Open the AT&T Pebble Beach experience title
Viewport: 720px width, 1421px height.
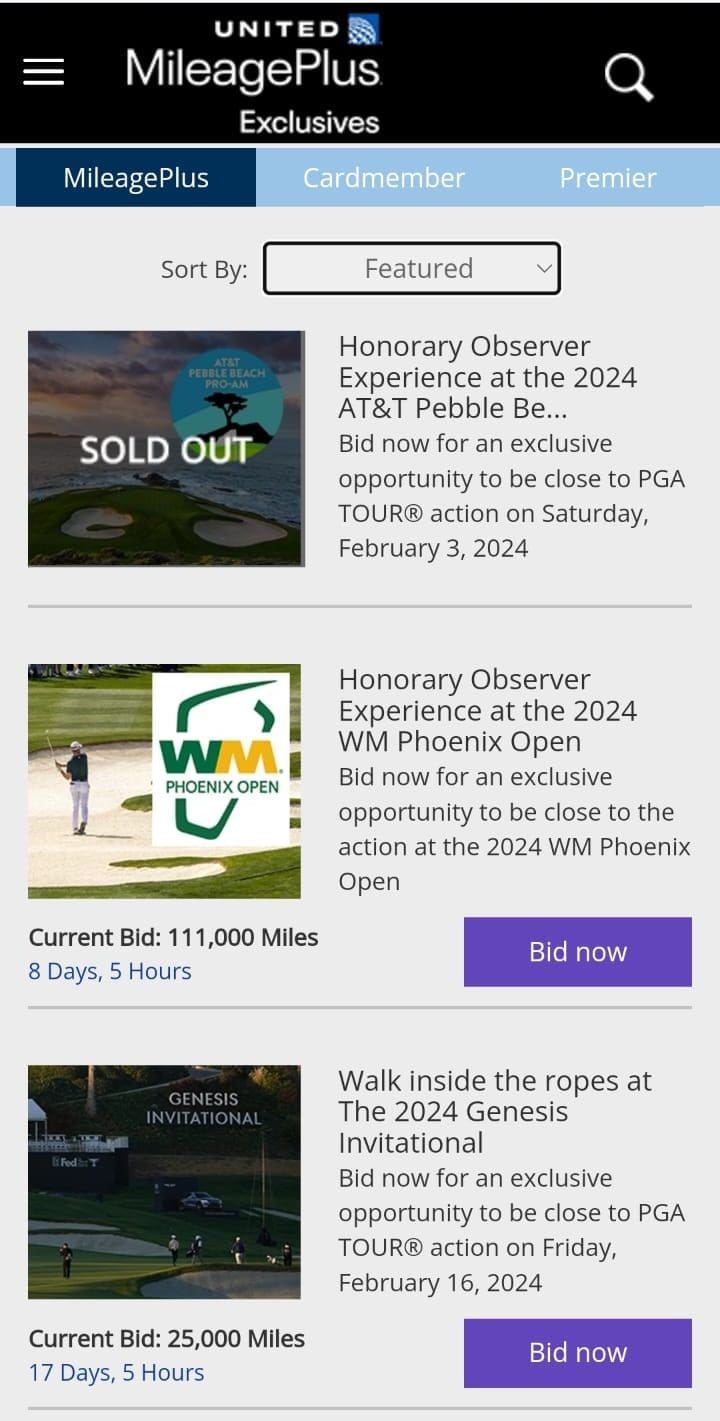(x=487, y=377)
